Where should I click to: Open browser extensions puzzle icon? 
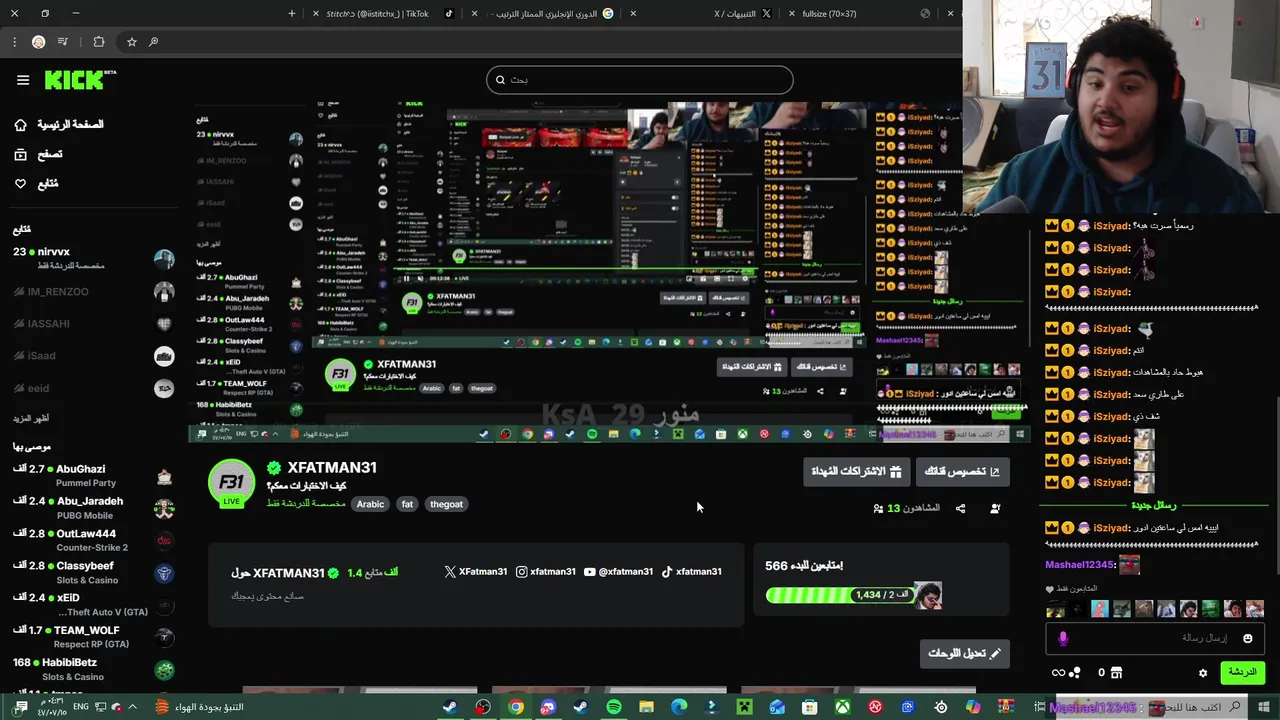98,42
